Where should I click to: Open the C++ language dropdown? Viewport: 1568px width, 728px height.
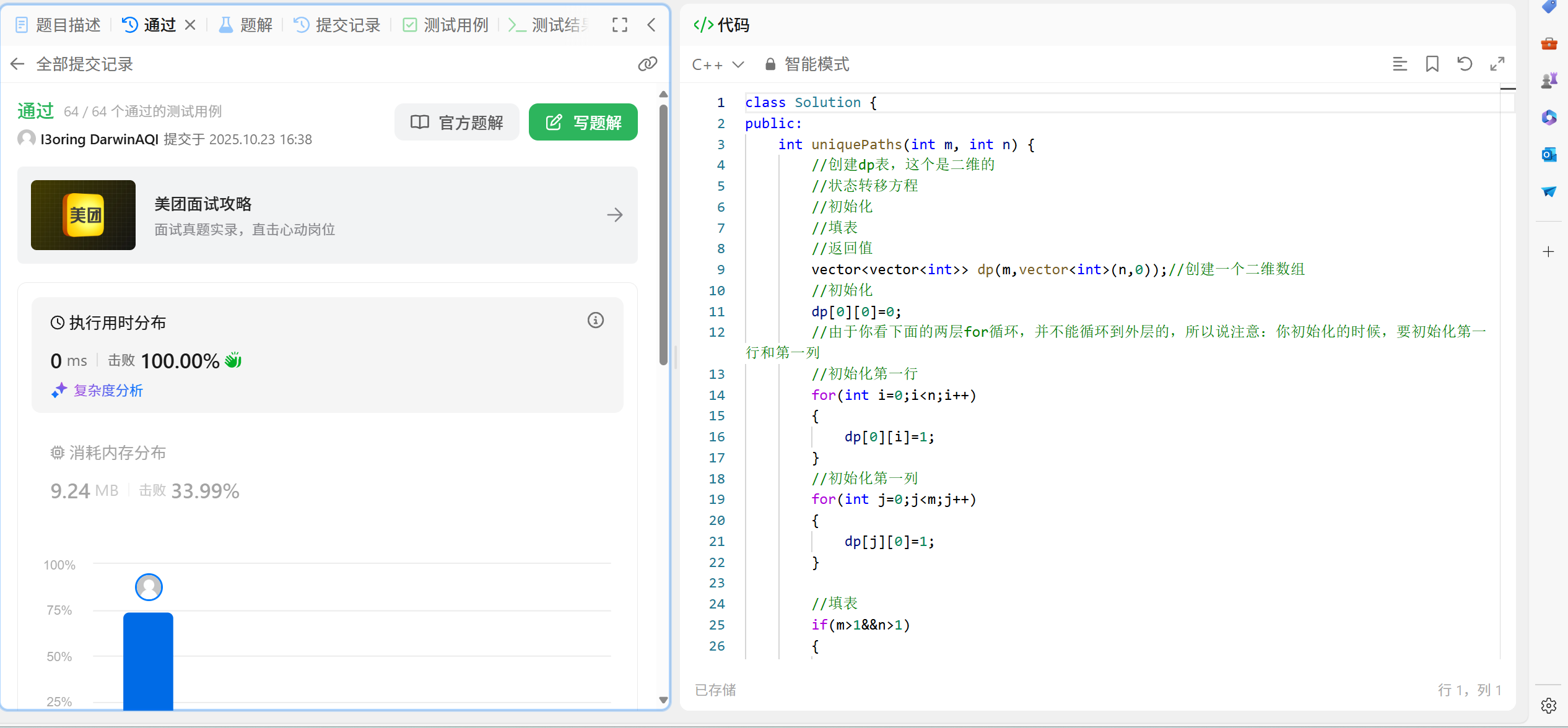point(717,64)
